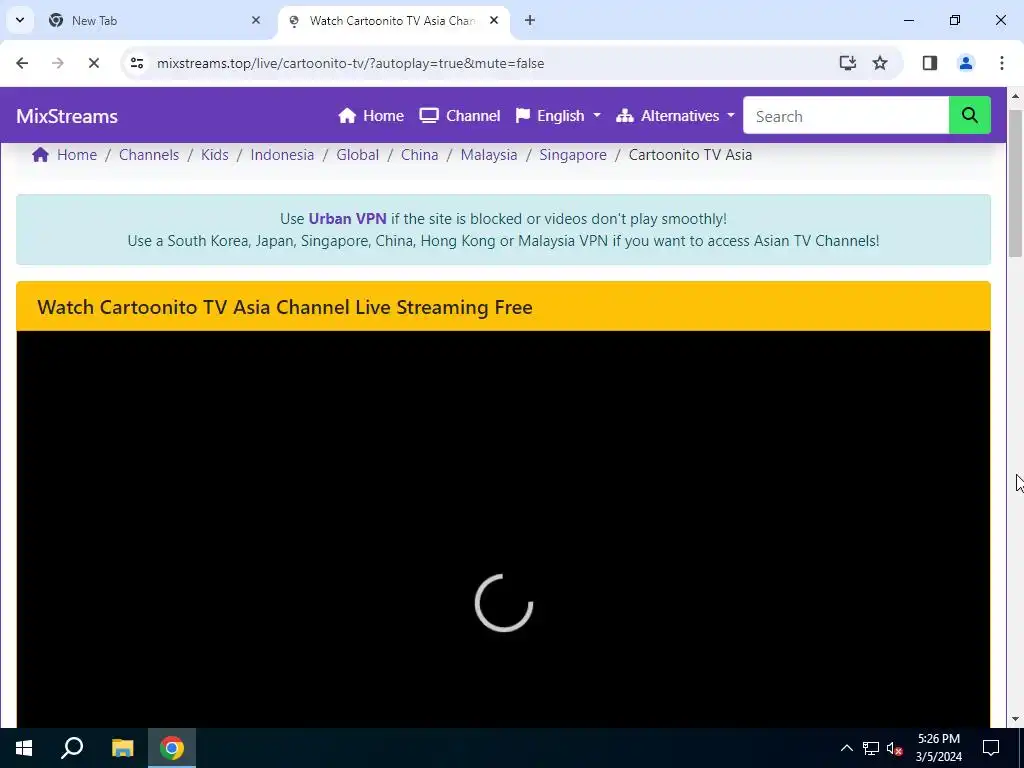Open the network tray icon

pos(871,748)
